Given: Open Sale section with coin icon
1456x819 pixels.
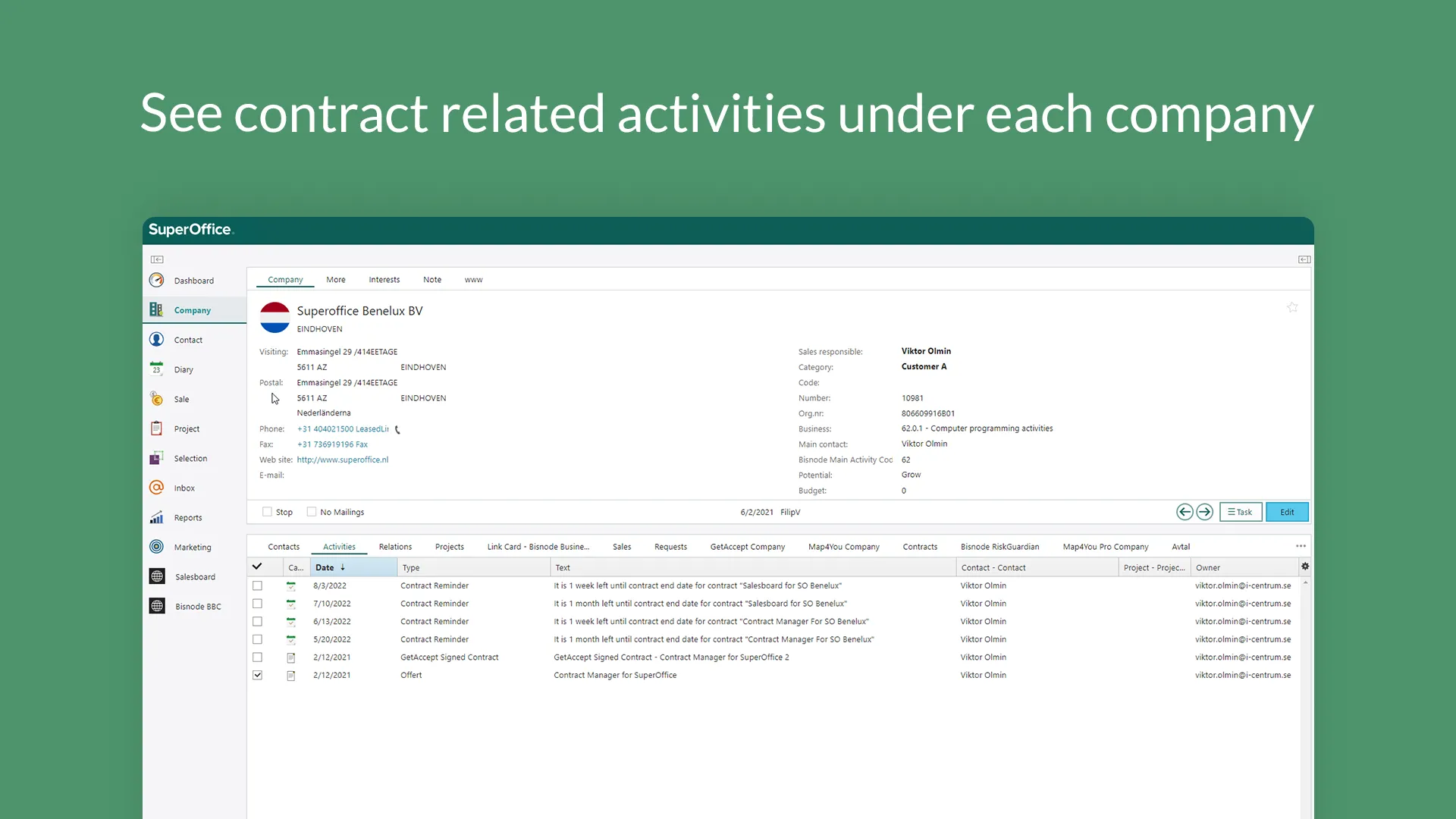Looking at the screenshot, I should (x=157, y=399).
